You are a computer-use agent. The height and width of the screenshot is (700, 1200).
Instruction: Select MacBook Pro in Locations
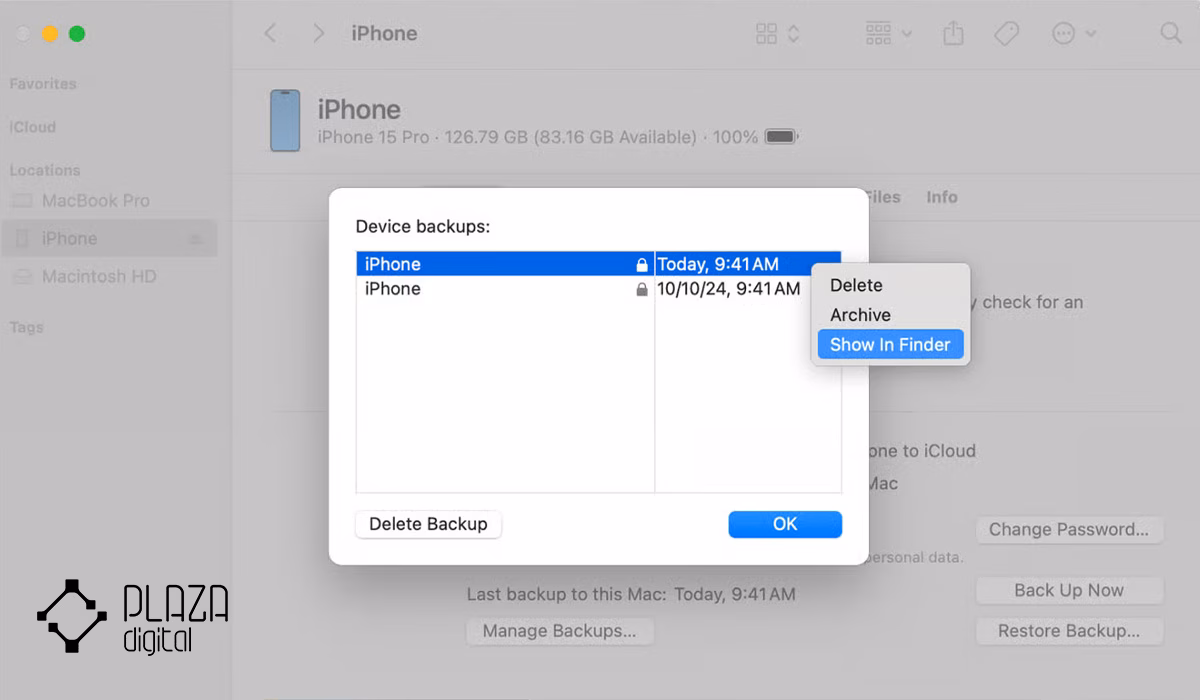95,200
